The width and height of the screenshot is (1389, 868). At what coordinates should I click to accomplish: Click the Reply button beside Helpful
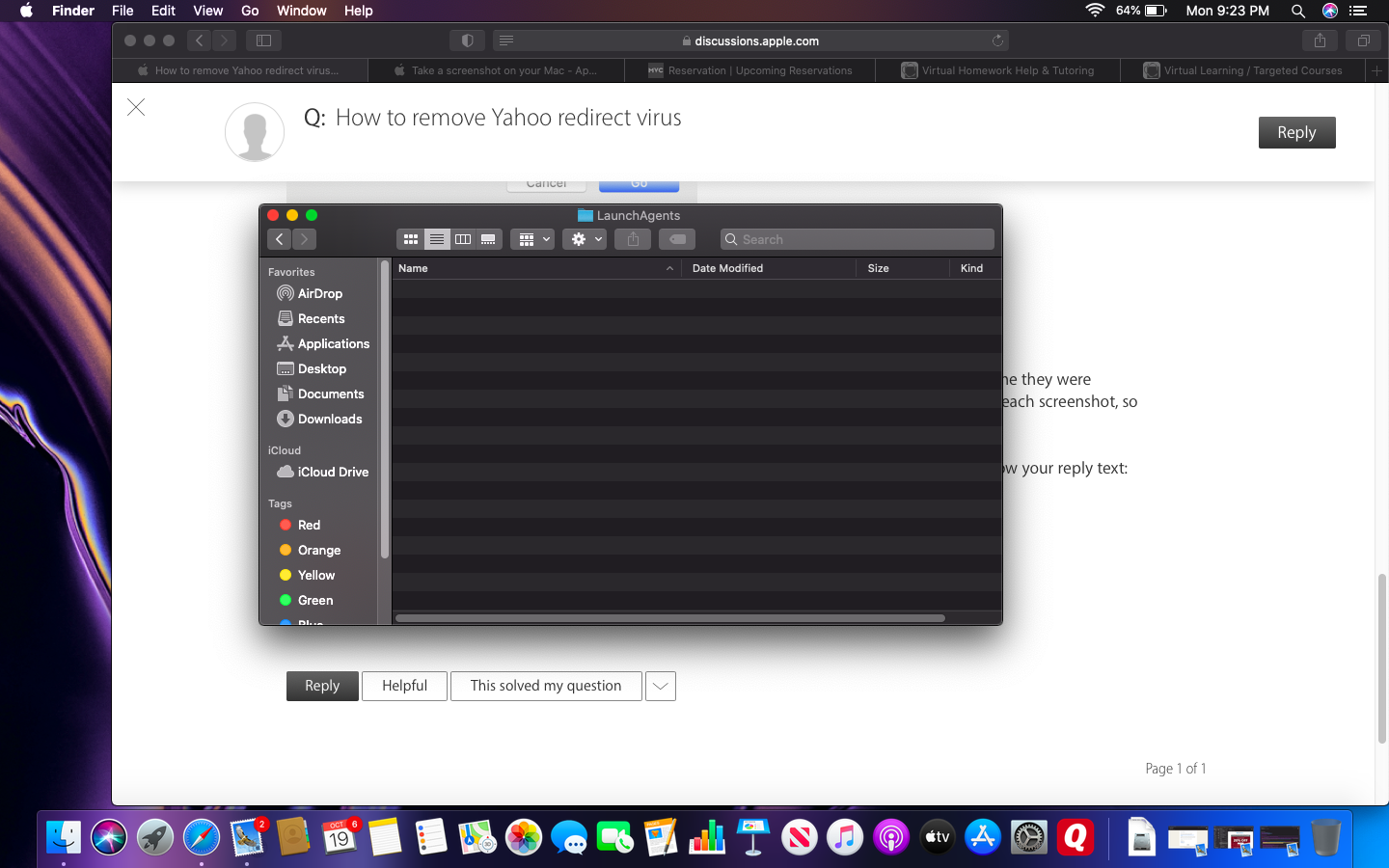point(322,686)
